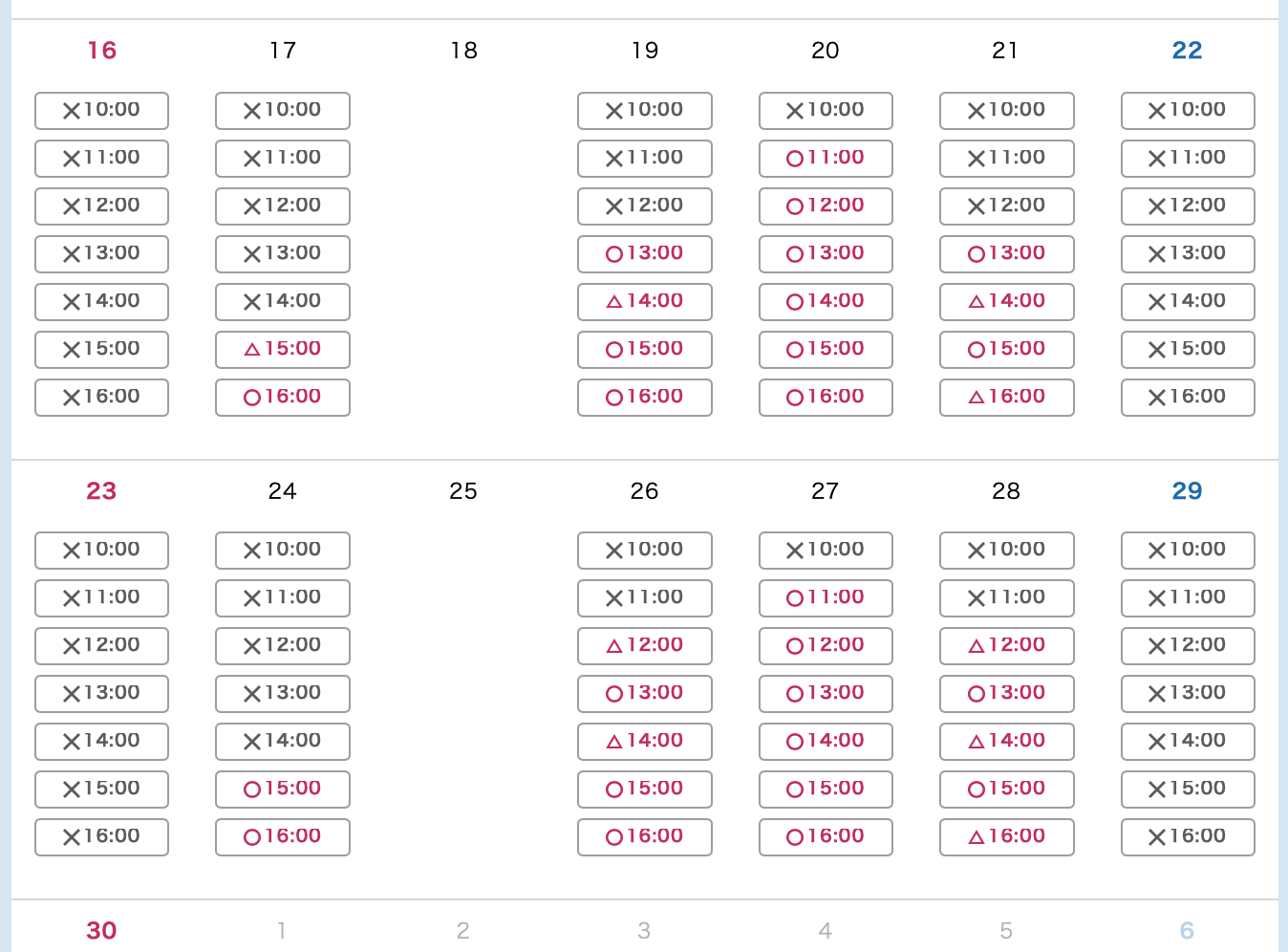Image resolution: width=1288 pixels, height=952 pixels.
Task: Select the 12:00 limited slot on the 26th
Action: 645,646
